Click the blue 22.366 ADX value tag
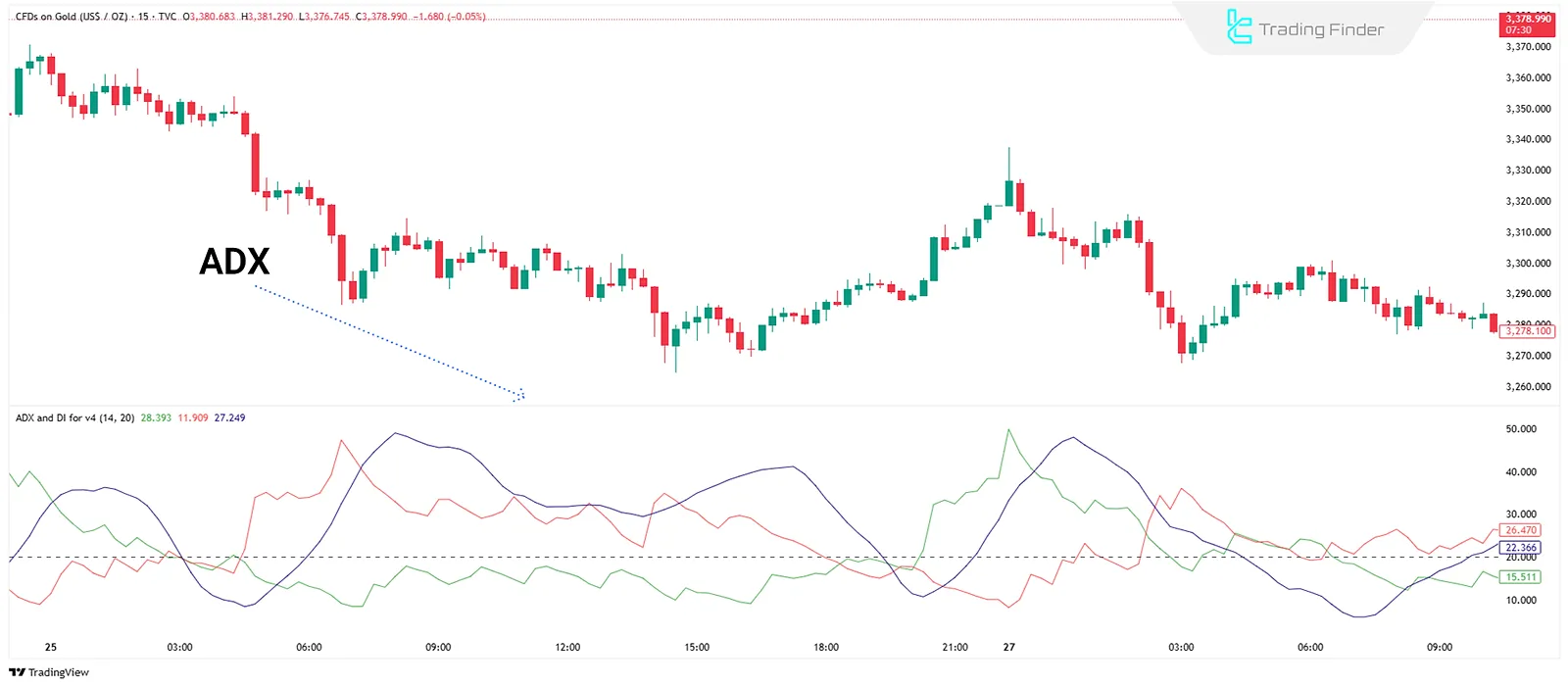This screenshot has height=686, width=1568. point(1521,548)
